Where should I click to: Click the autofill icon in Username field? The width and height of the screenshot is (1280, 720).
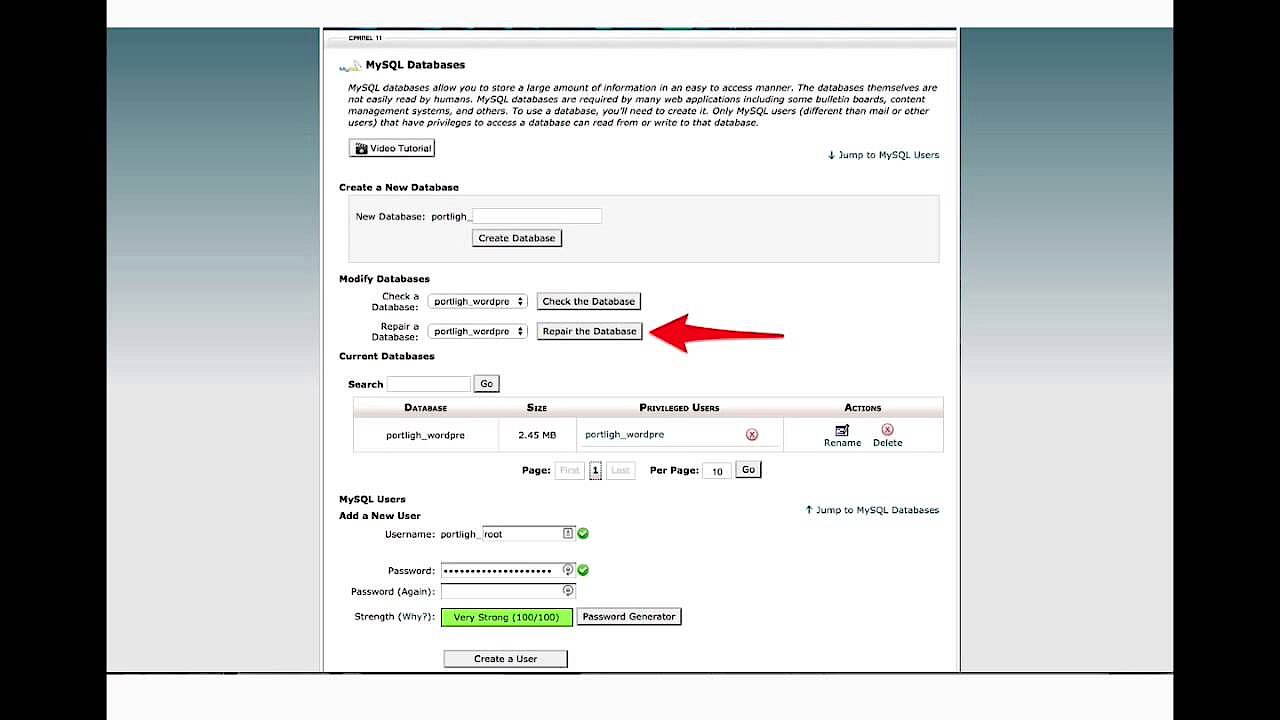[x=568, y=534]
